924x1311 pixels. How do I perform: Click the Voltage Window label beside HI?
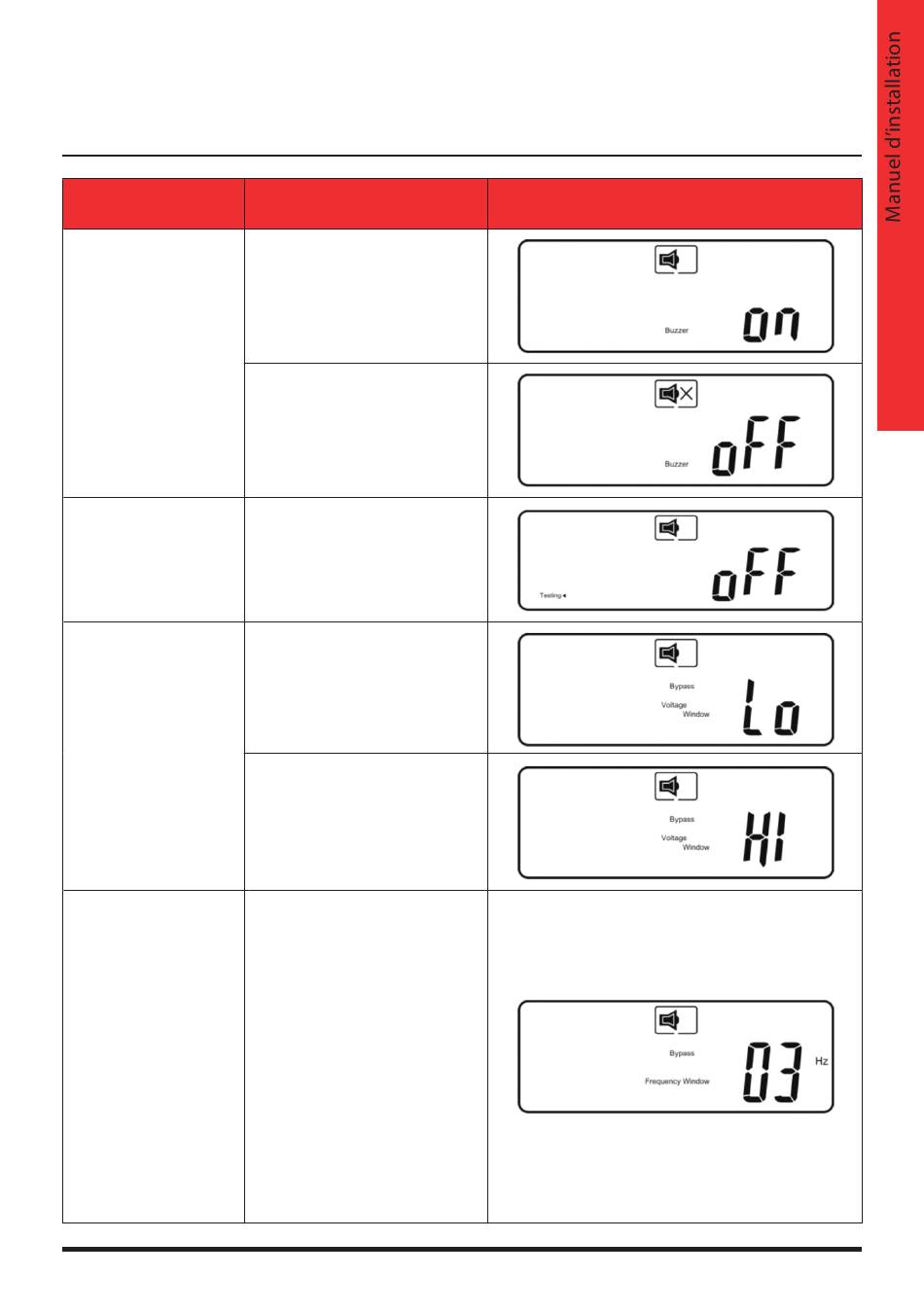click(x=686, y=842)
